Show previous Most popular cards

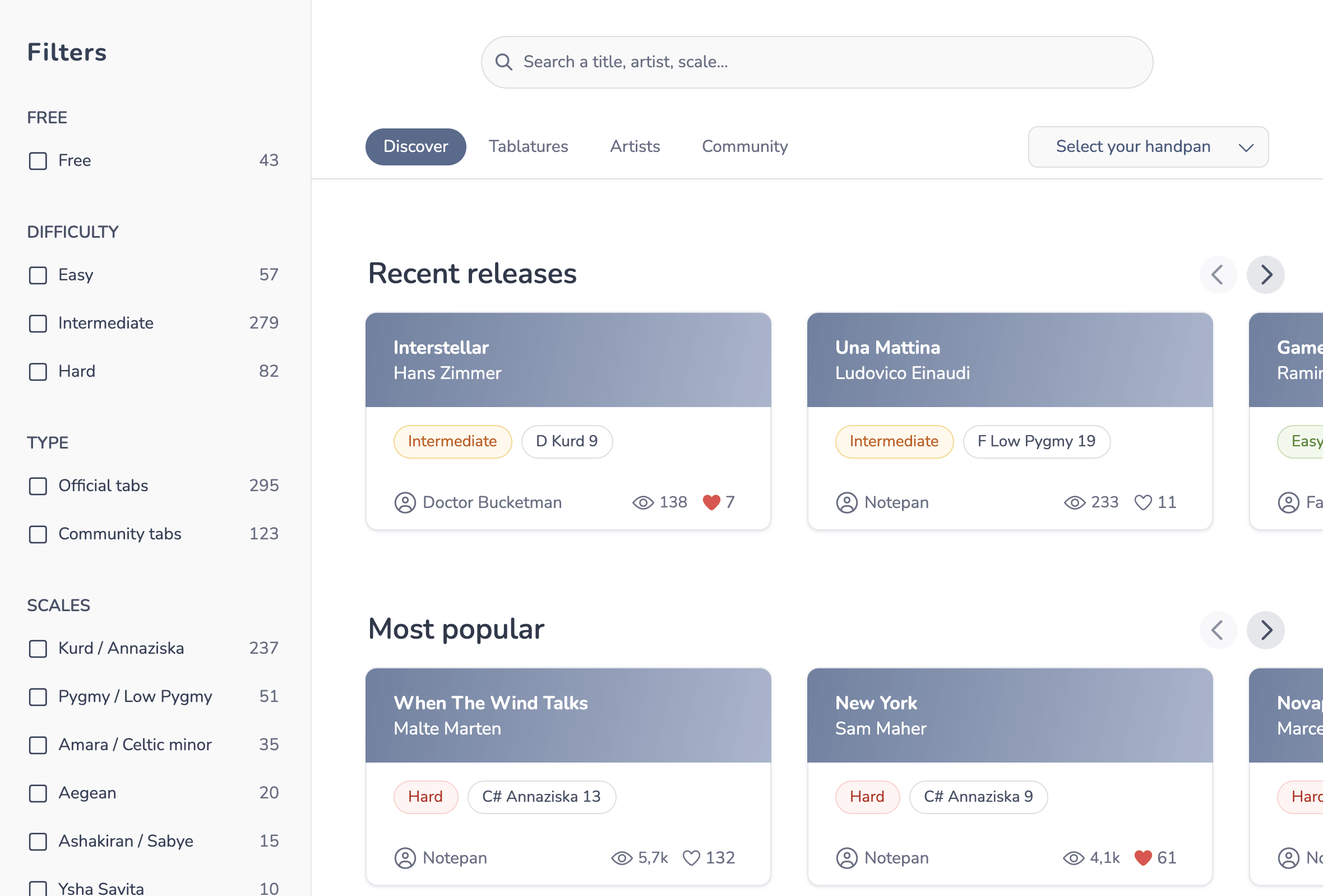click(x=1218, y=630)
